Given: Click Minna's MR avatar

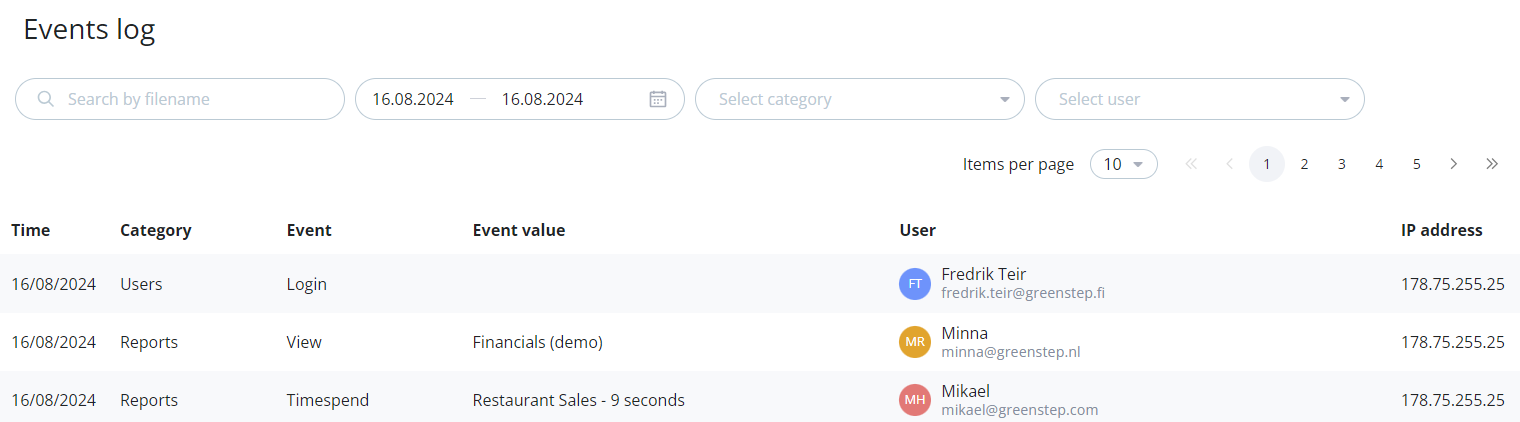Looking at the screenshot, I should [915, 342].
